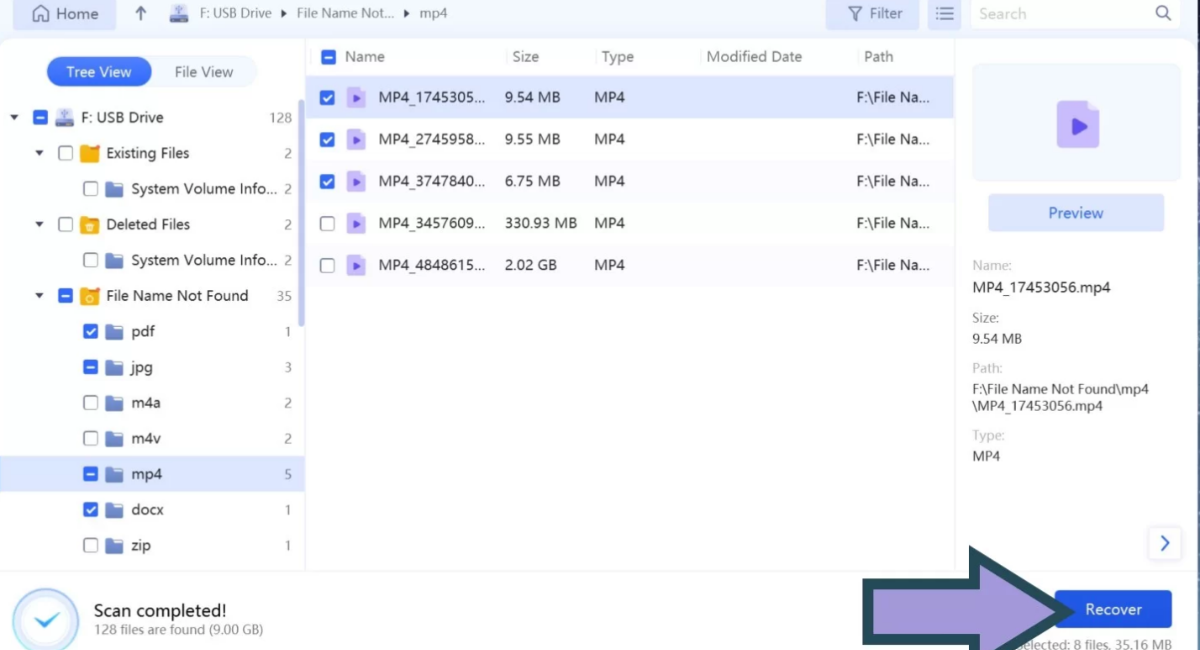1200x650 pixels.
Task: Check the m4a folder checkbox
Action: (90, 403)
